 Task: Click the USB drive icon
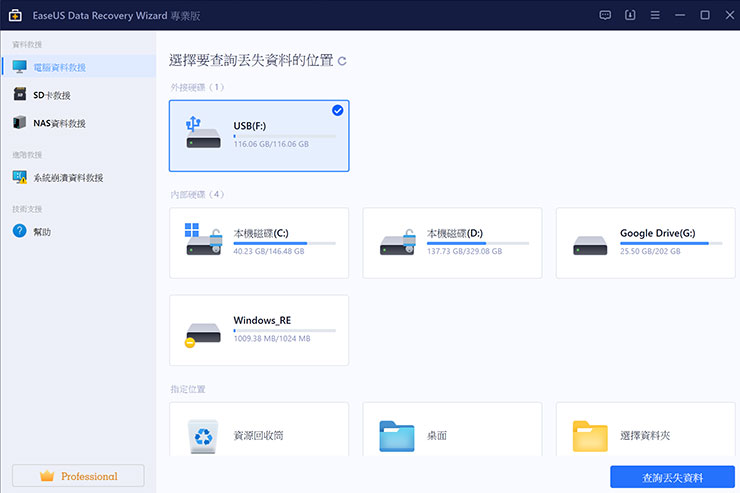(x=203, y=133)
